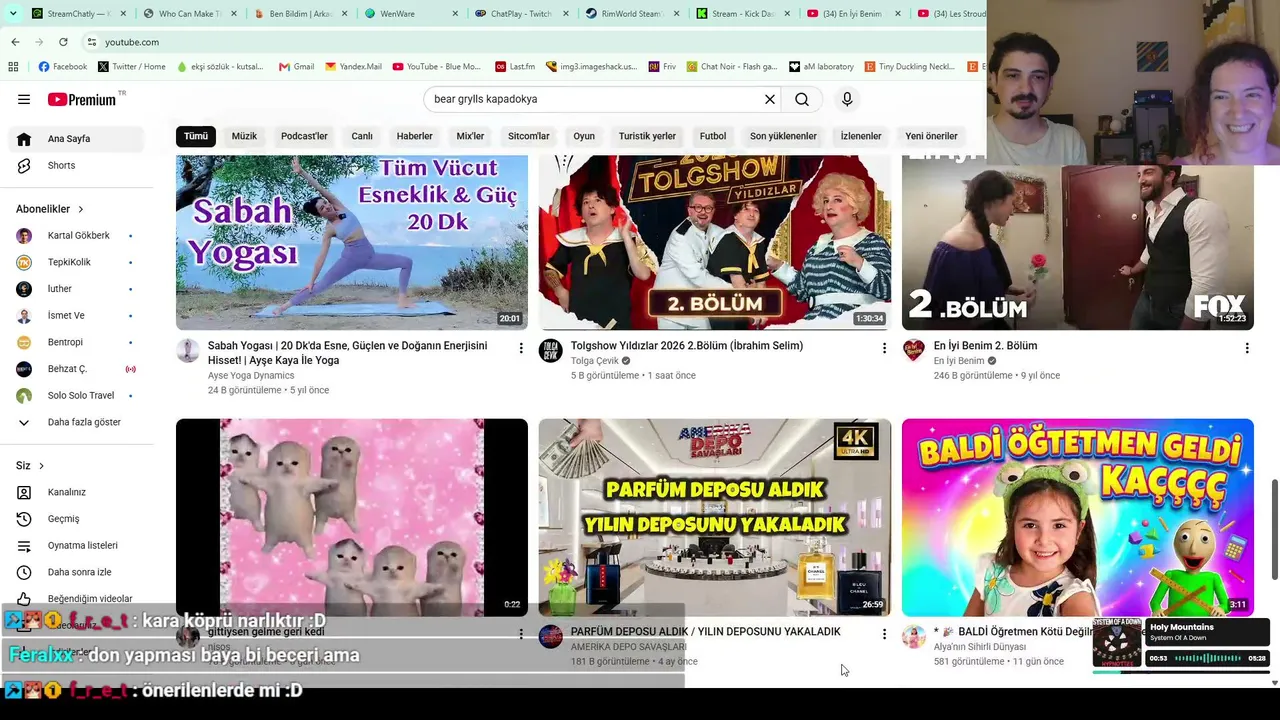Open the browser apps grid in the bookmarks bar
The width and height of the screenshot is (1280, 720).
click(x=13, y=67)
